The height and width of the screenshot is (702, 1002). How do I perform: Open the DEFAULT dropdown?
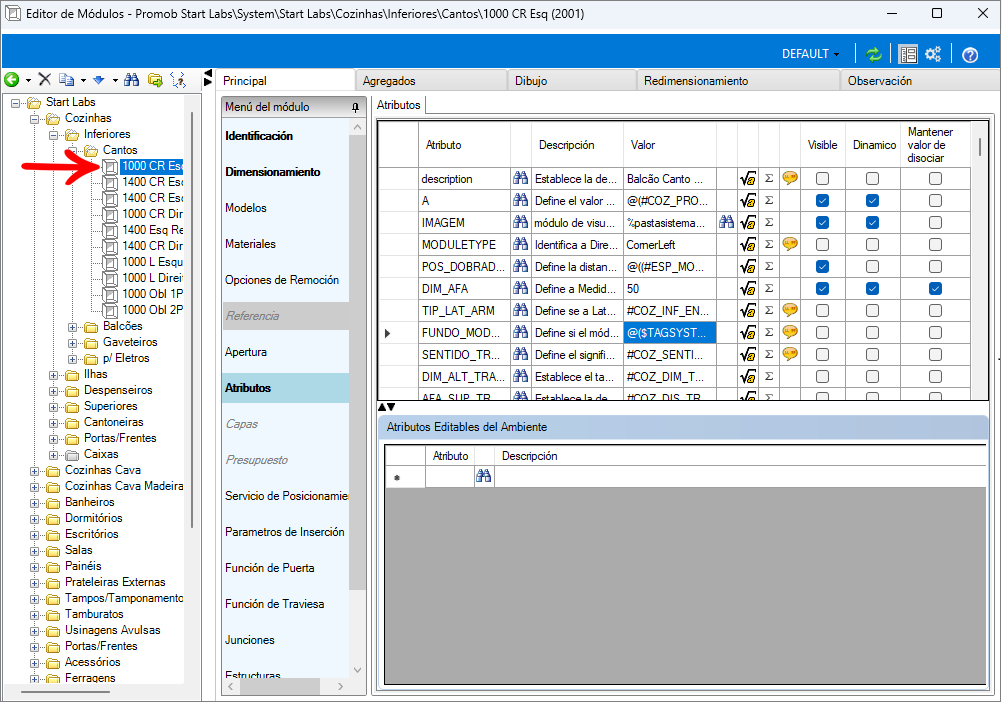click(x=810, y=54)
